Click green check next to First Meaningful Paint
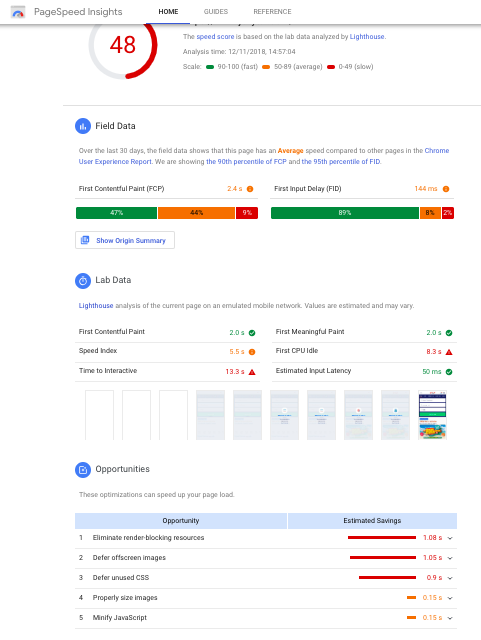The image size is (481, 640). [449, 333]
